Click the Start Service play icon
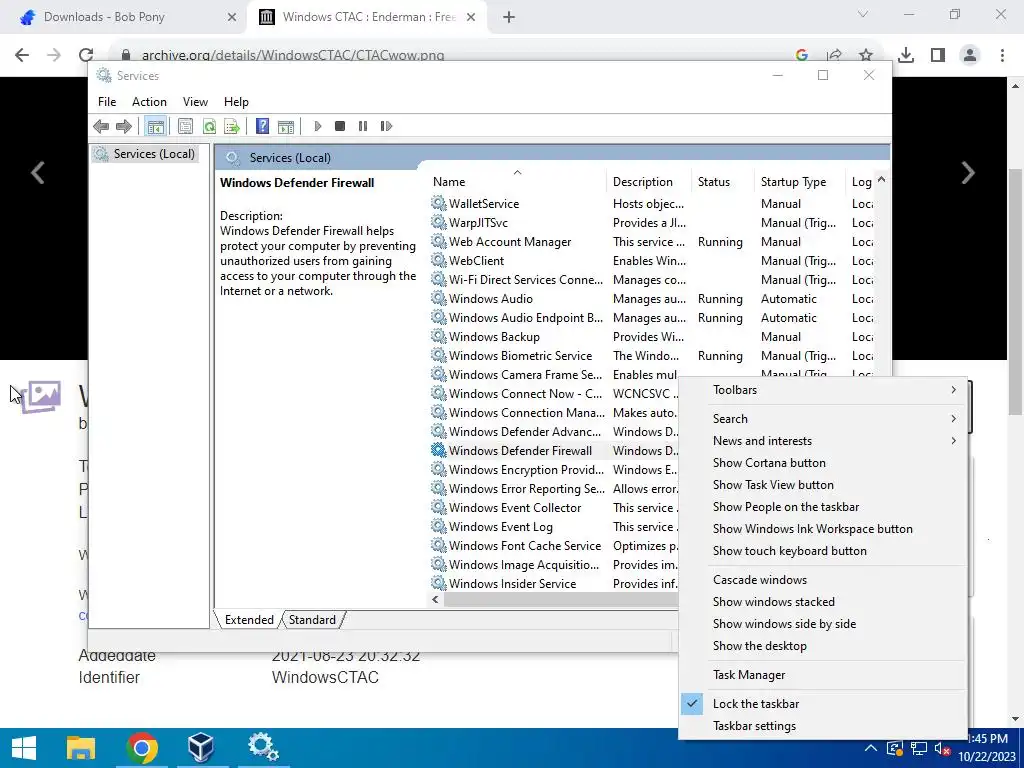The width and height of the screenshot is (1024, 768). click(x=318, y=126)
